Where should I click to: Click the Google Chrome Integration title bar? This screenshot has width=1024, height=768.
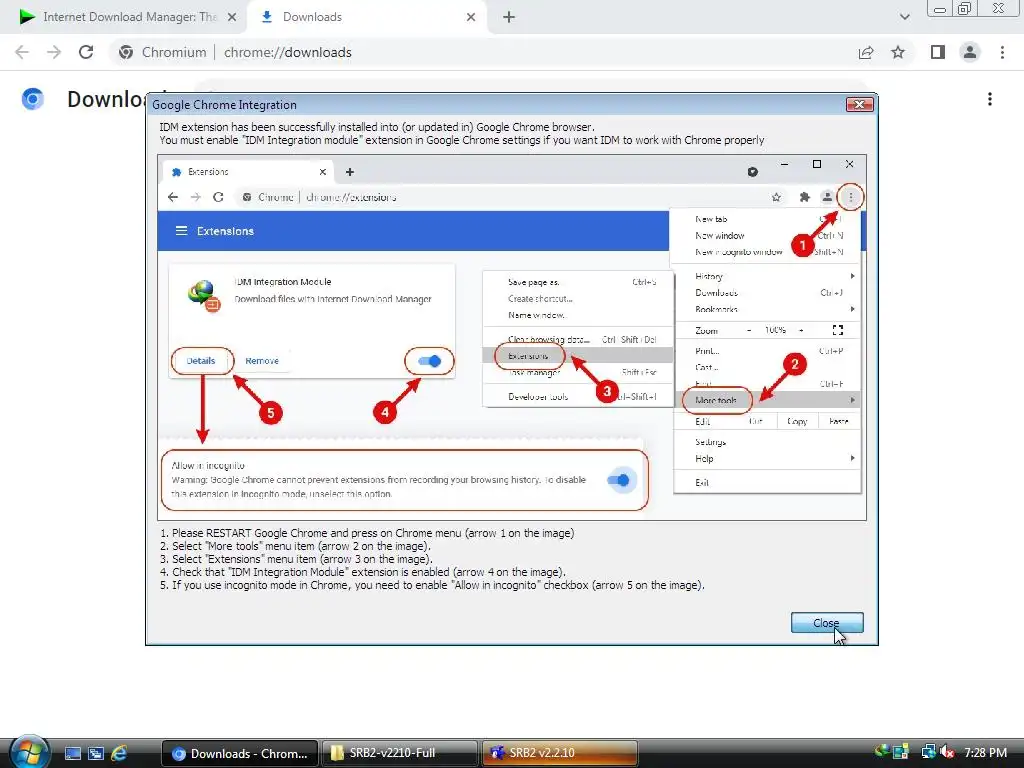pyautogui.click(x=496, y=104)
